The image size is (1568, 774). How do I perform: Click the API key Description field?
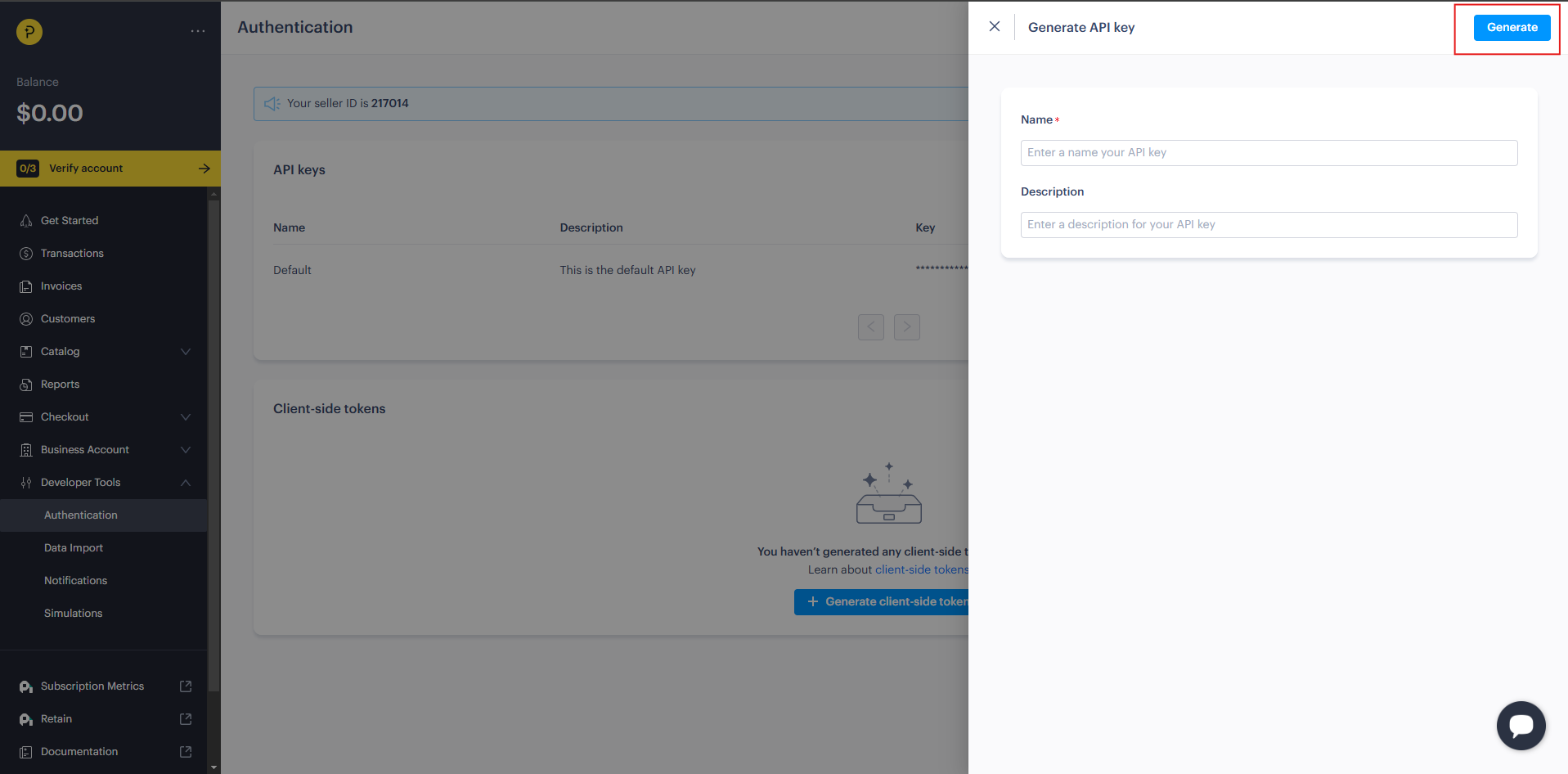(1268, 225)
